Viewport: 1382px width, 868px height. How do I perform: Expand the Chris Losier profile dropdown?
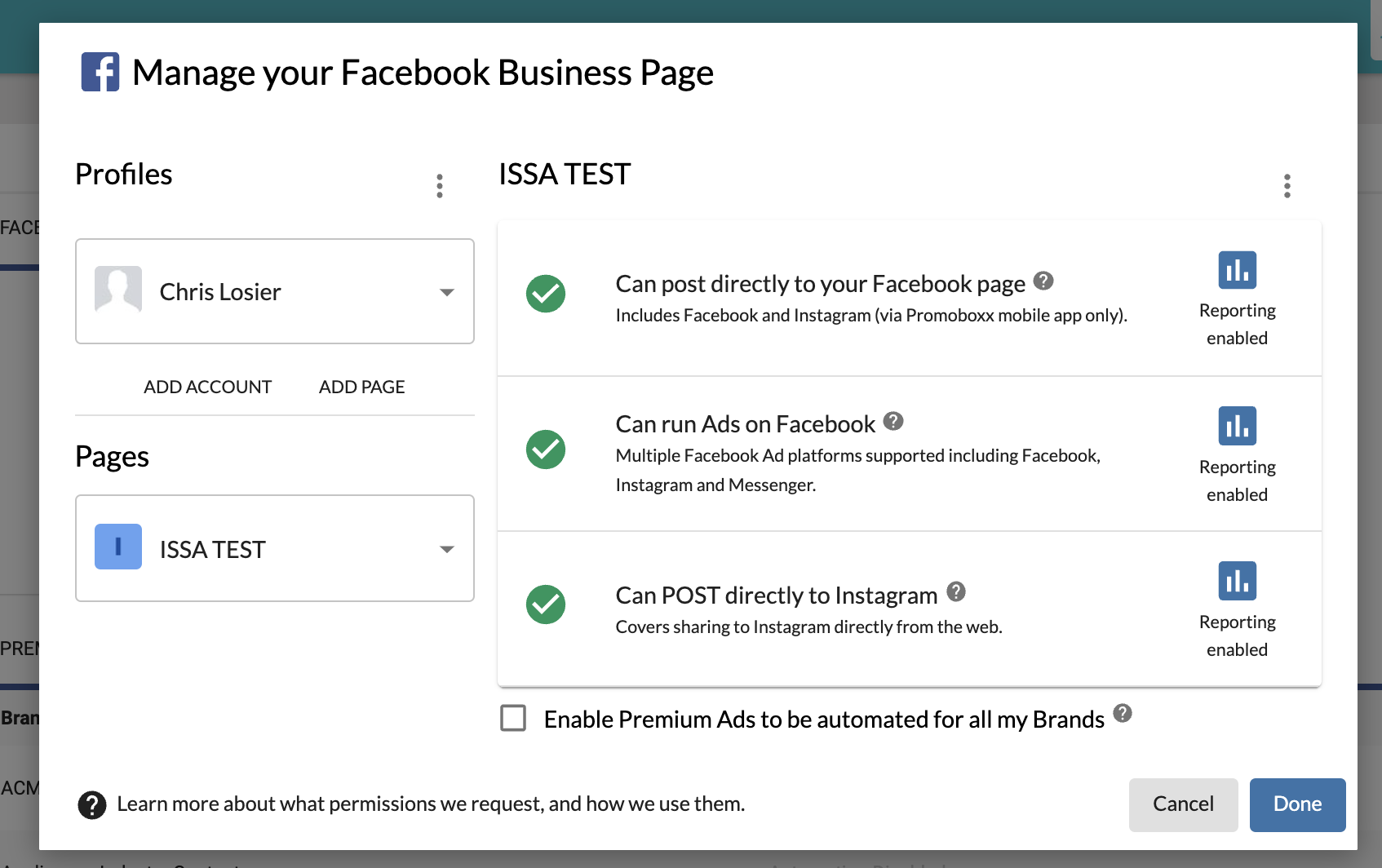(446, 292)
